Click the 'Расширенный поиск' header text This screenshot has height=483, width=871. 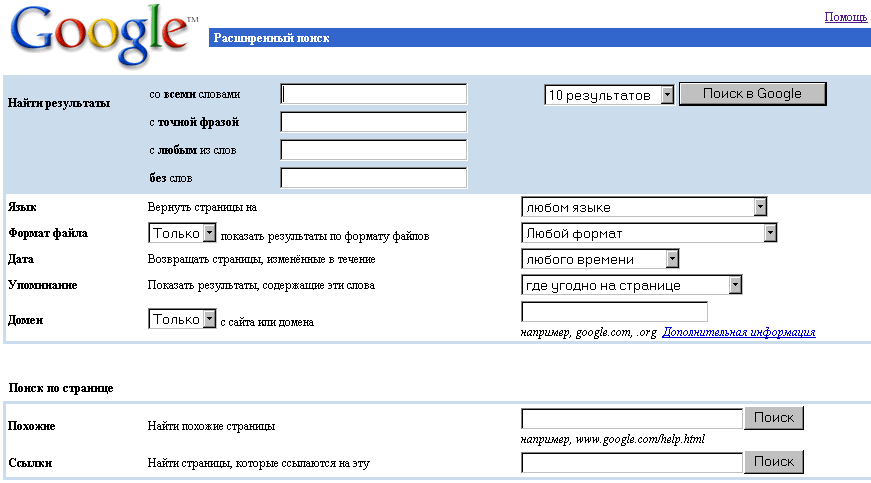(x=271, y=38)
